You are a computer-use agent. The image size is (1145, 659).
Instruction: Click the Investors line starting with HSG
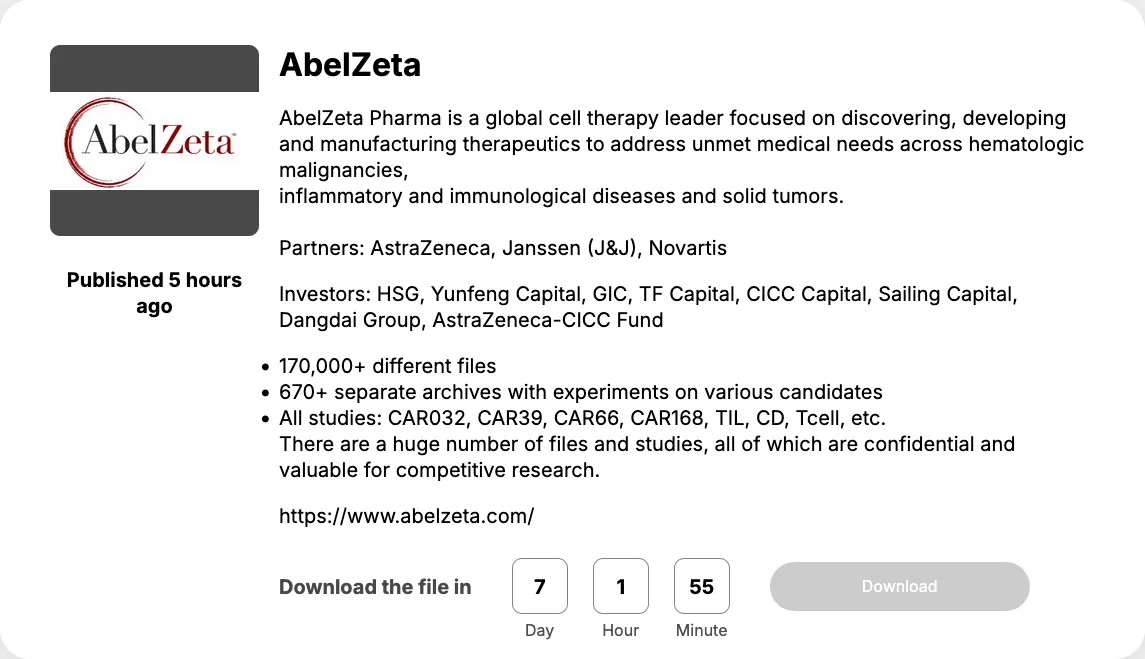pyautogui.click(x=646, y=295)
